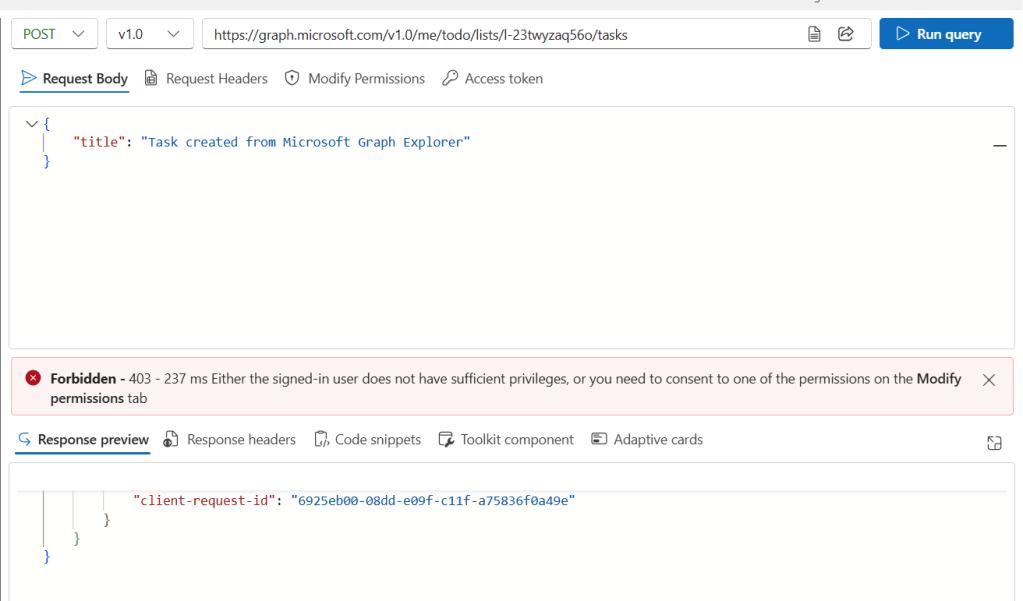Viewport: 1023px width, 601px height.
Task: Open documentation via document icon beside URL
Action: click(813, 33)
